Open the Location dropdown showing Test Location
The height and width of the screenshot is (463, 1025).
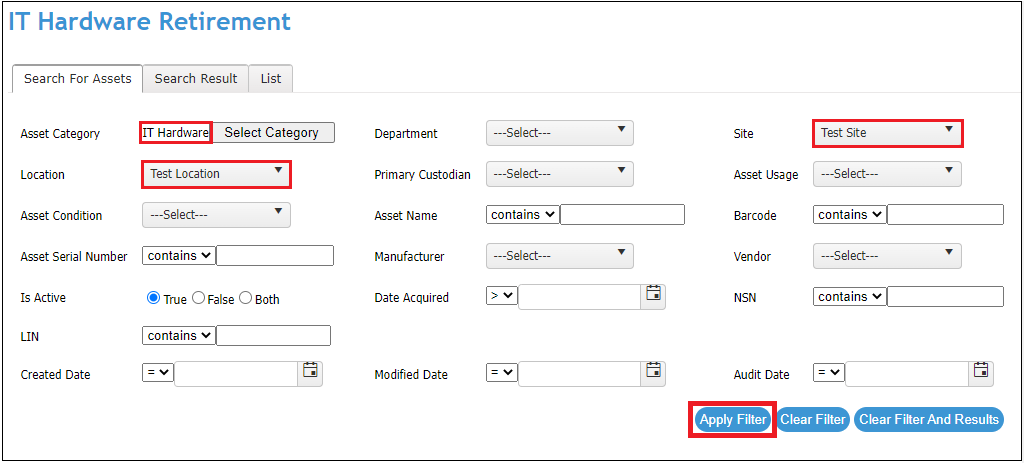click(216, 174)
